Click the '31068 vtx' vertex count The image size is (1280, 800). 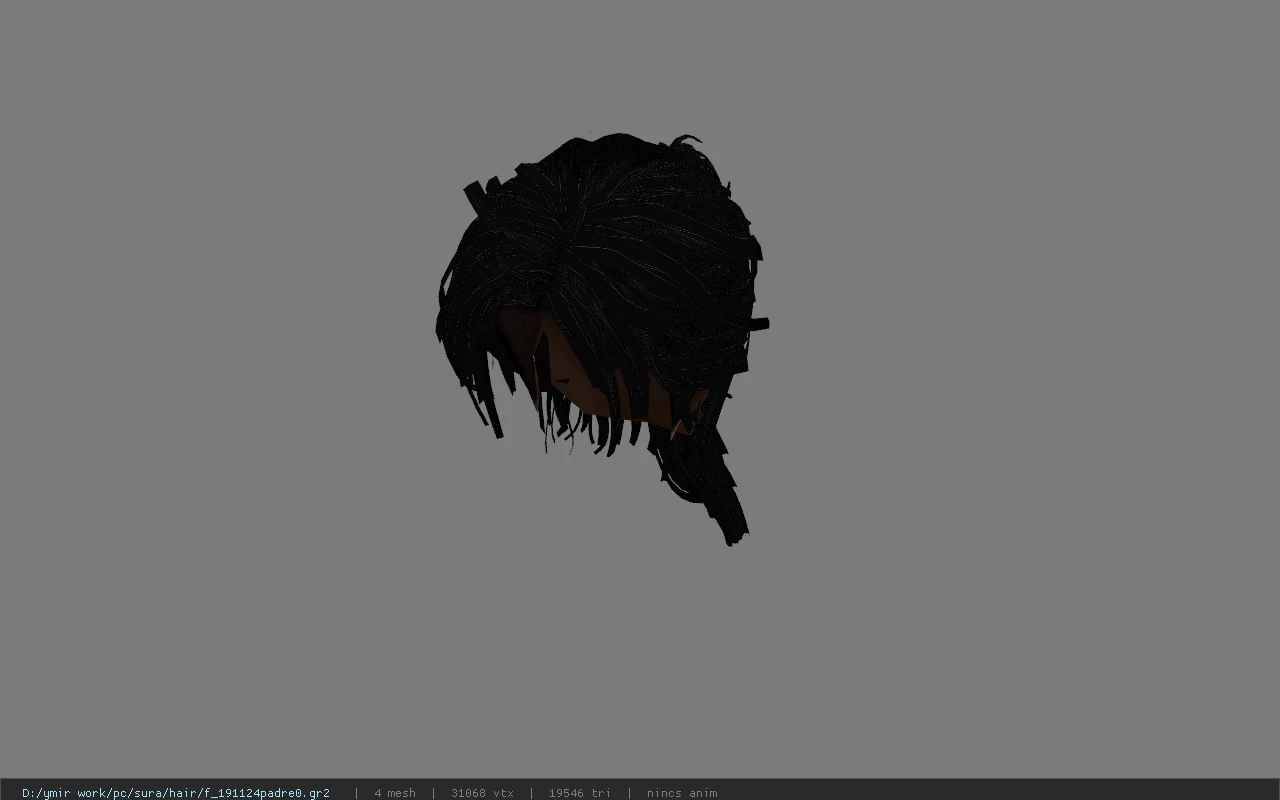click(482, 793)
